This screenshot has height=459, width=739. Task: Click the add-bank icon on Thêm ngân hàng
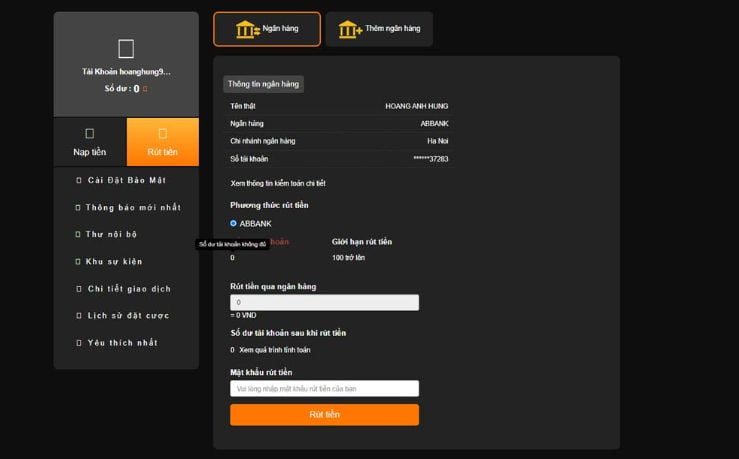[x=350, y=29]
